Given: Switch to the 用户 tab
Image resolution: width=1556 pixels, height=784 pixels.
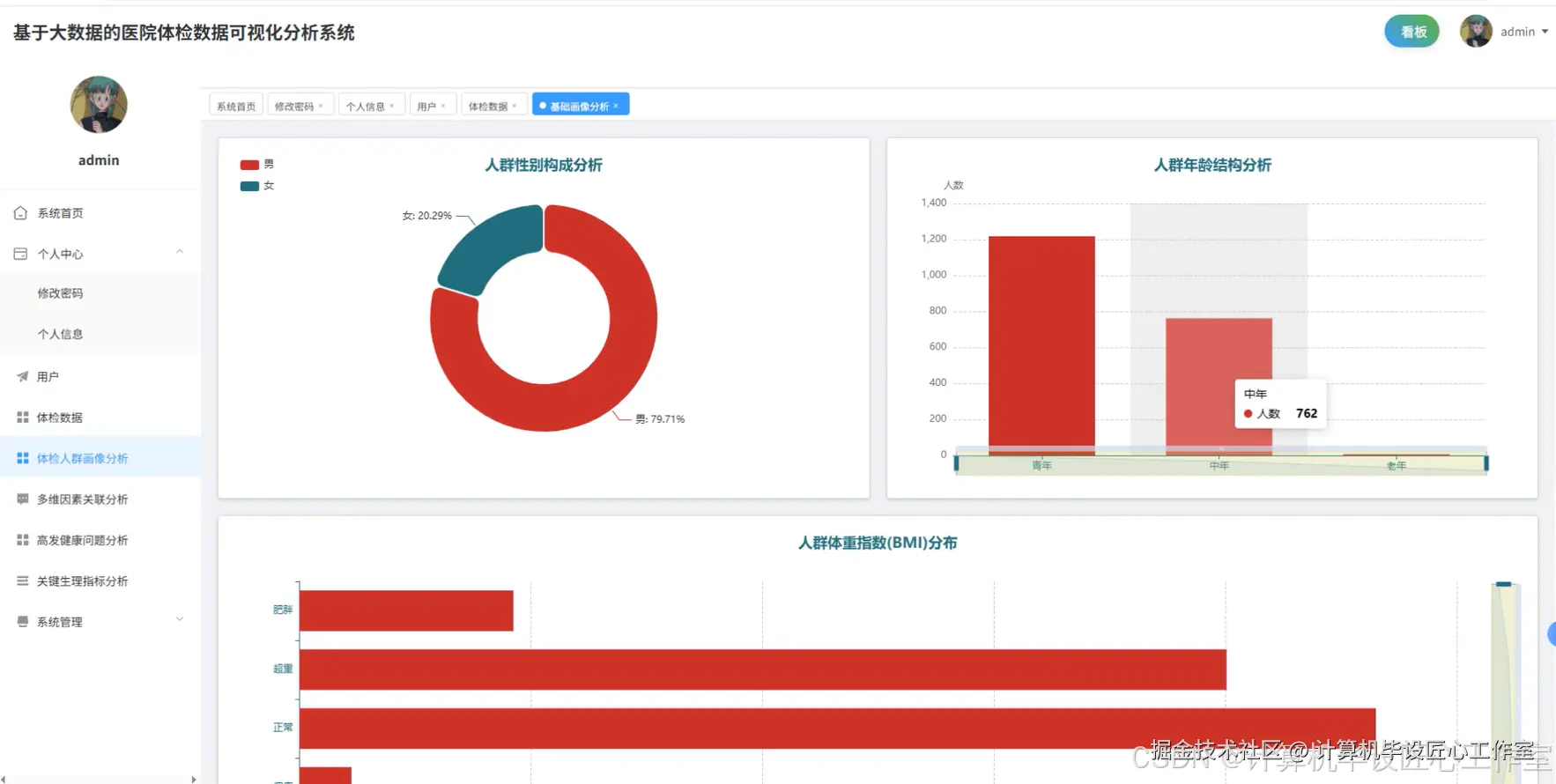Looking at the screenshot, I should [433, 106].
